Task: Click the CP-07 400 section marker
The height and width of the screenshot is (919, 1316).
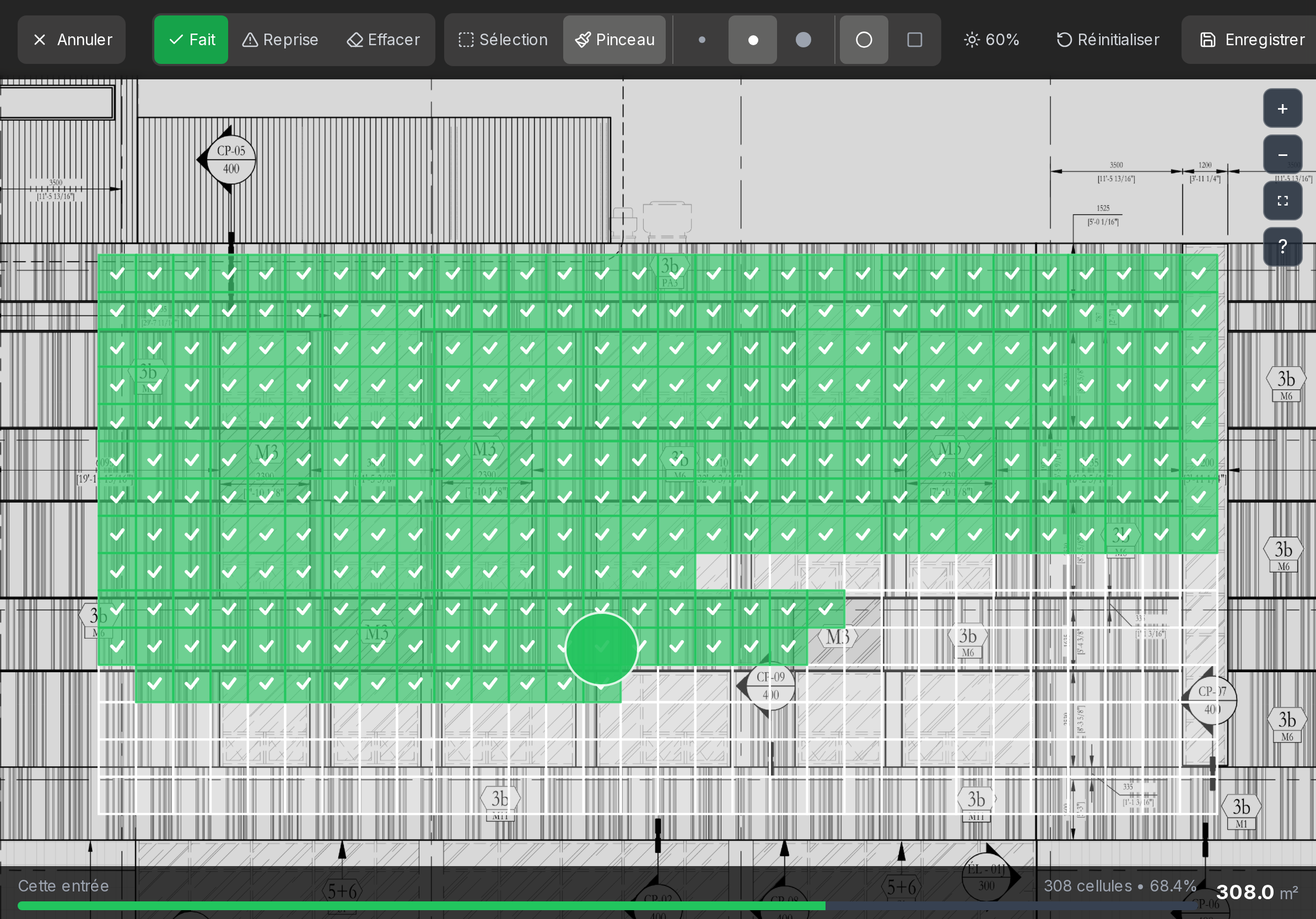Action: [1212, 700]
